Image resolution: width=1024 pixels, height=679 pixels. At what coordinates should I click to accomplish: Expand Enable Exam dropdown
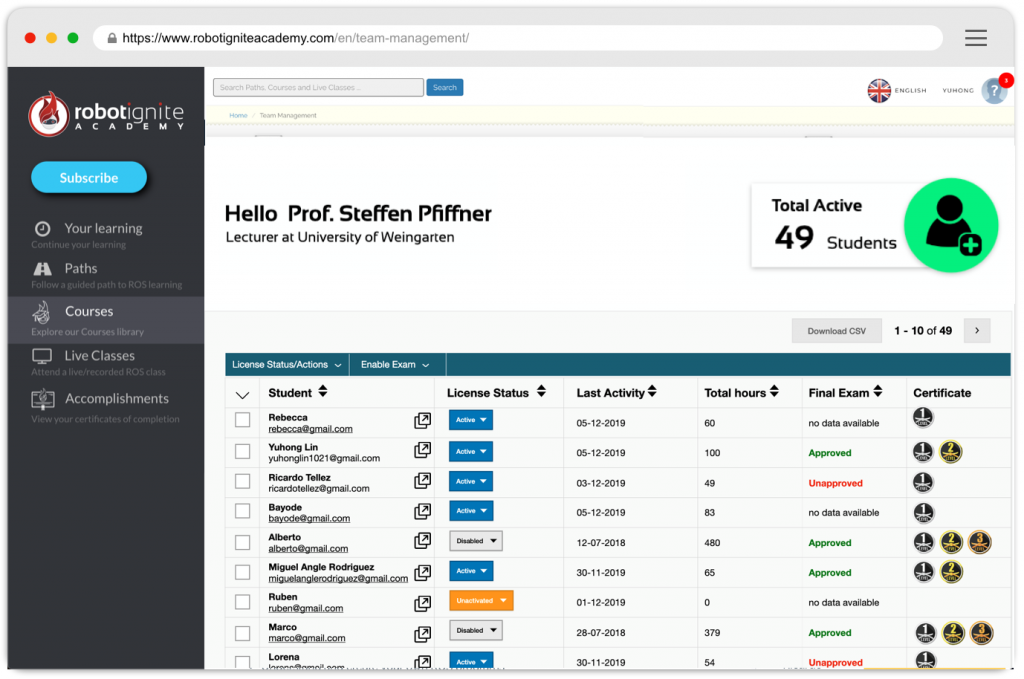click(396, 365)
